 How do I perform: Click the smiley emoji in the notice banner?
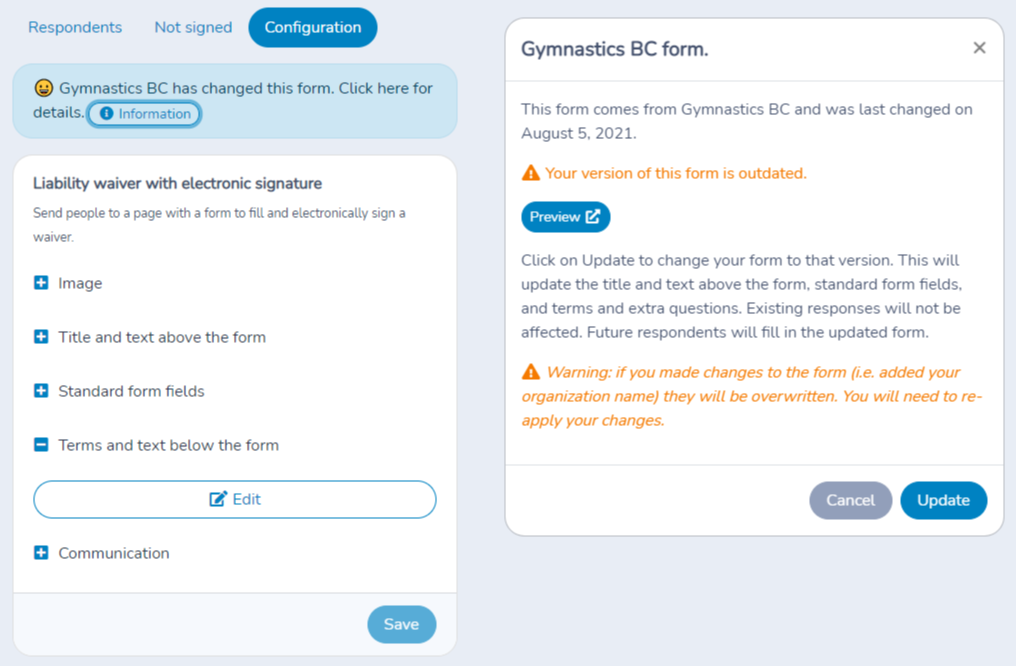pyautogui.click(x=43, y=88)
